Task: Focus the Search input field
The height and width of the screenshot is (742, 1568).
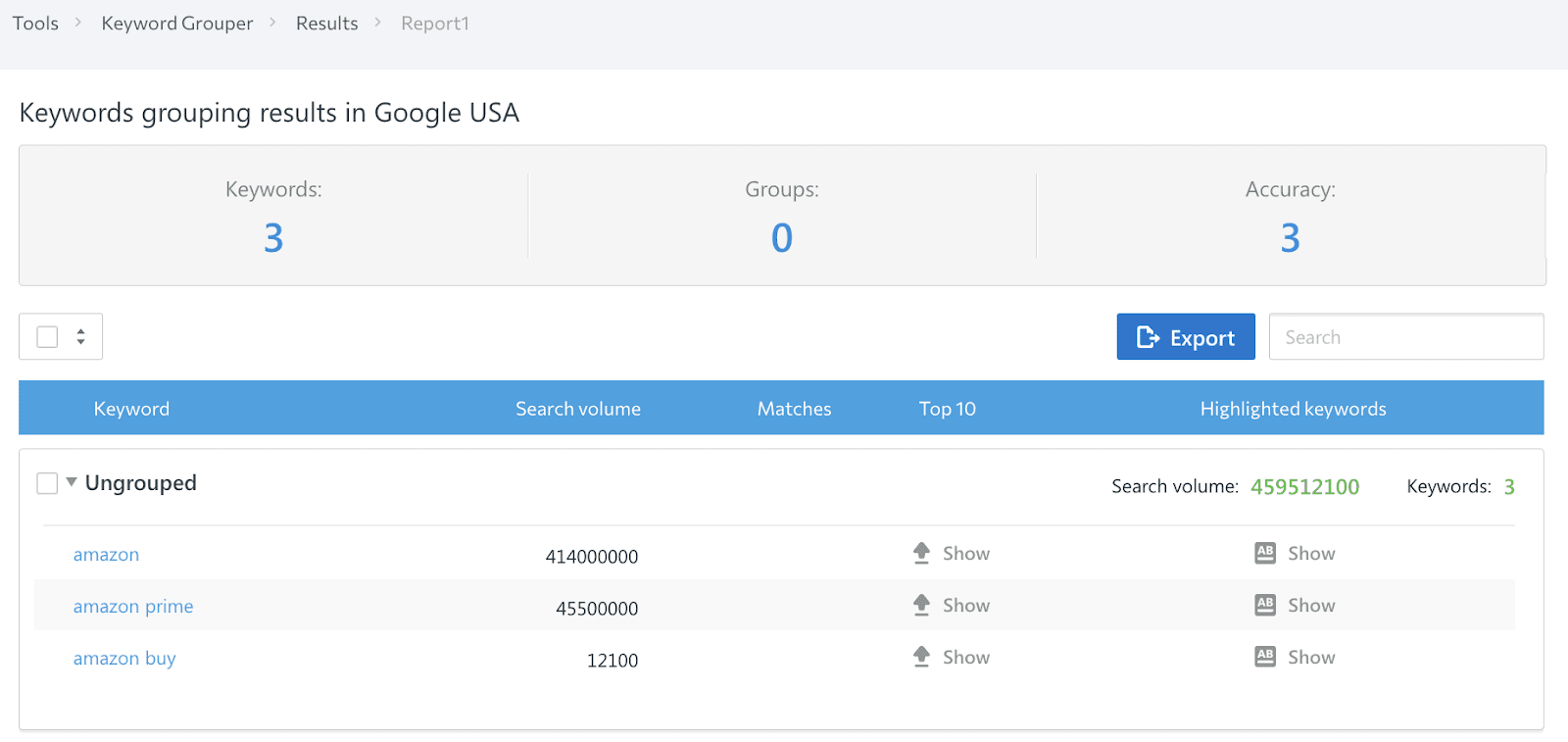Action: pos(1406,337)
